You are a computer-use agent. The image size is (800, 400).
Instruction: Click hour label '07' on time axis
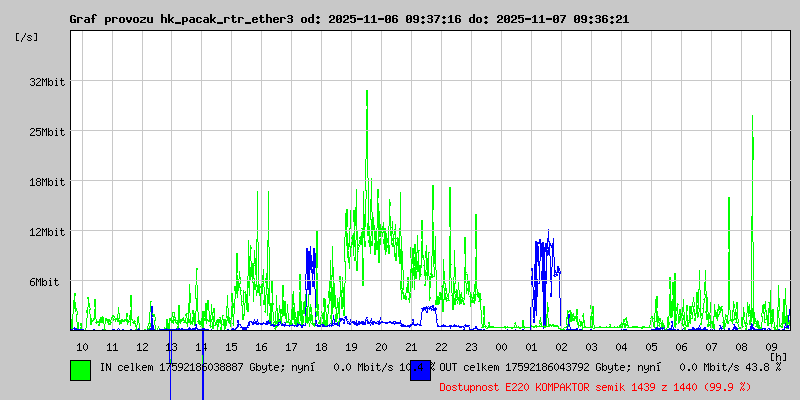[711, 347]
